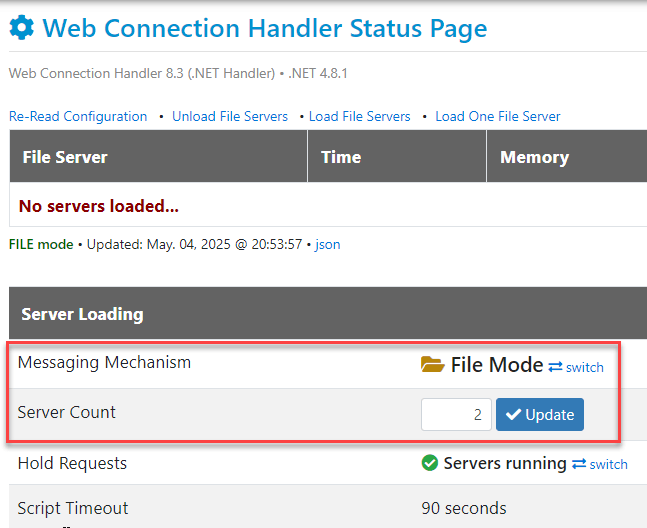Click the Server Loading section header

coord(328,313)
